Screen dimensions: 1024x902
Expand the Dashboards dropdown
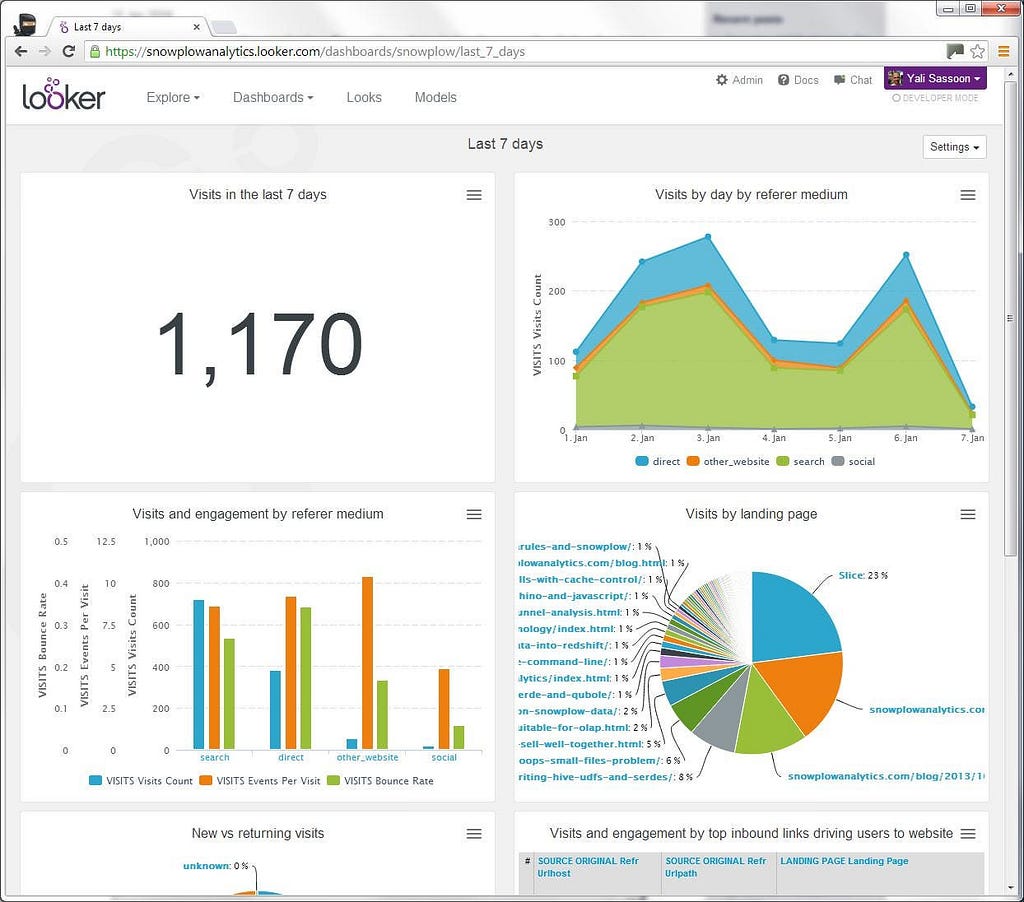pos(273,97)
